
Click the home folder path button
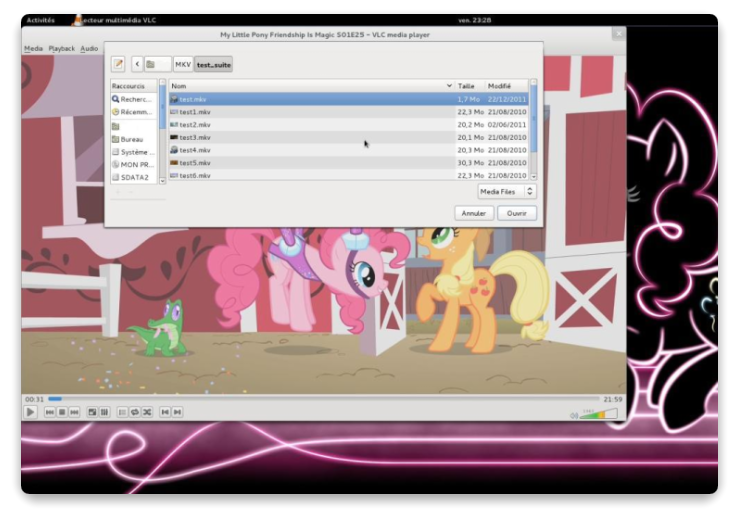pos(157,64)
